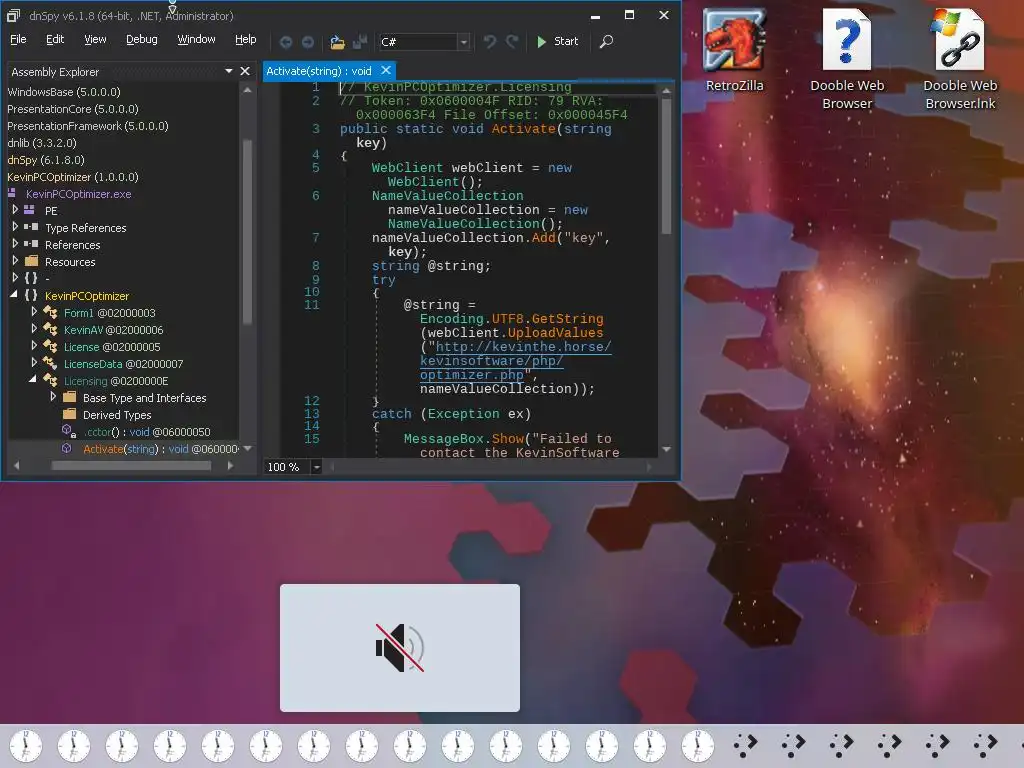Select dnlib (3.3.2.0) assembly
1024x768 pixels.
pyautogui.click(x=42, y=143)
